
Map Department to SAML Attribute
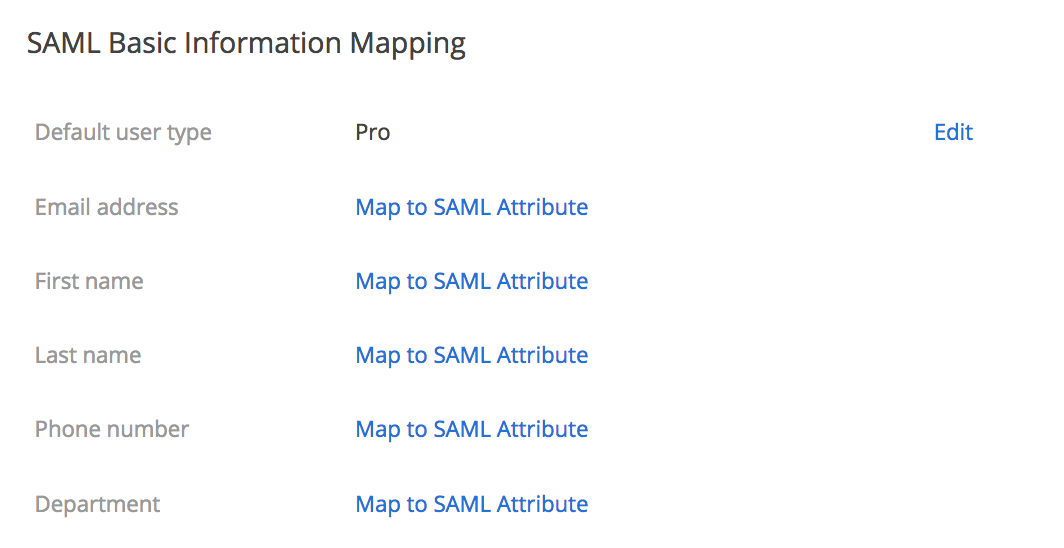click(x=471, y=504)
